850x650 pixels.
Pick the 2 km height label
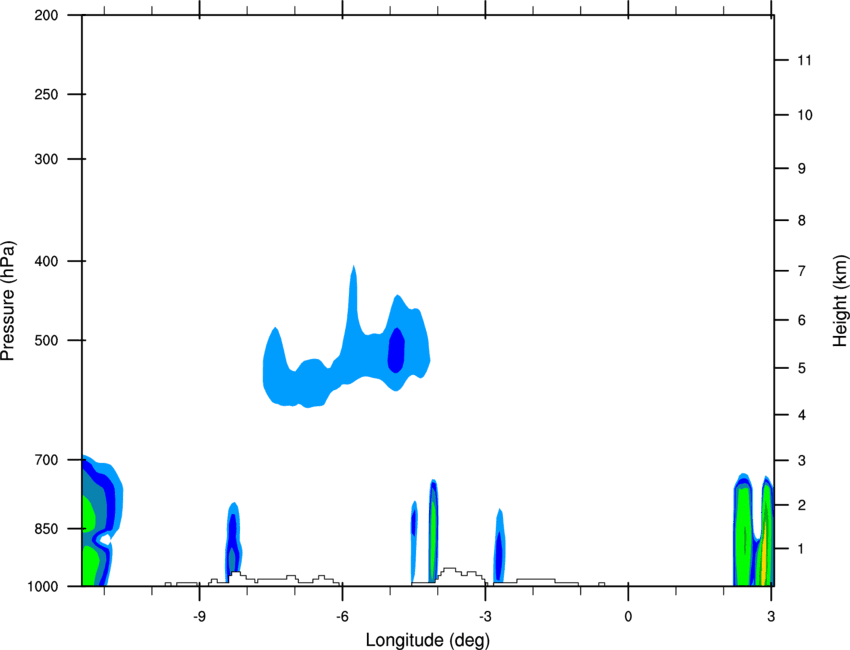click(x=802, y=505)
